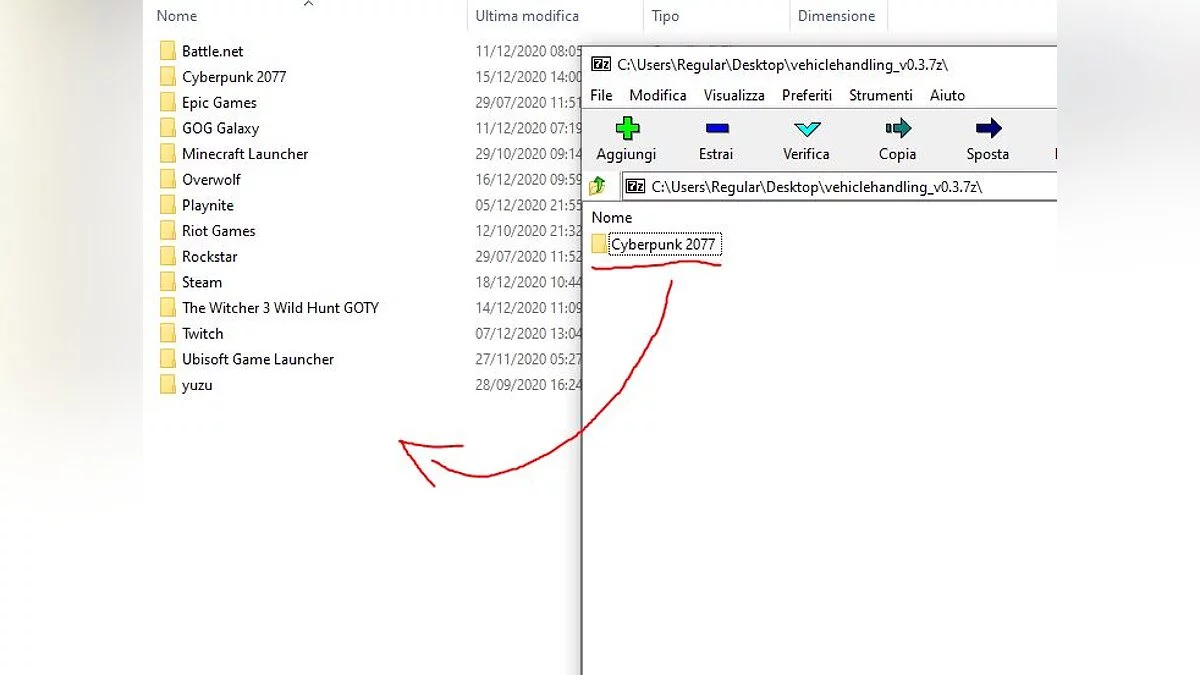
Task: Click the Twitch folder icon
Action: point(168,333)
